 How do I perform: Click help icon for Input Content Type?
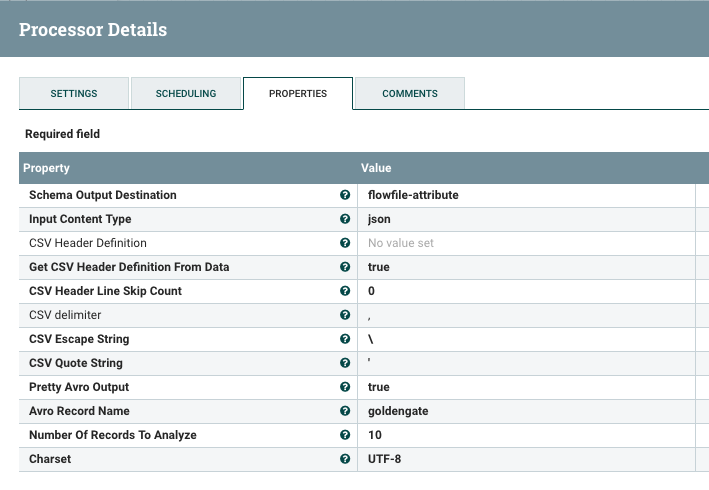tap(345, 219)
